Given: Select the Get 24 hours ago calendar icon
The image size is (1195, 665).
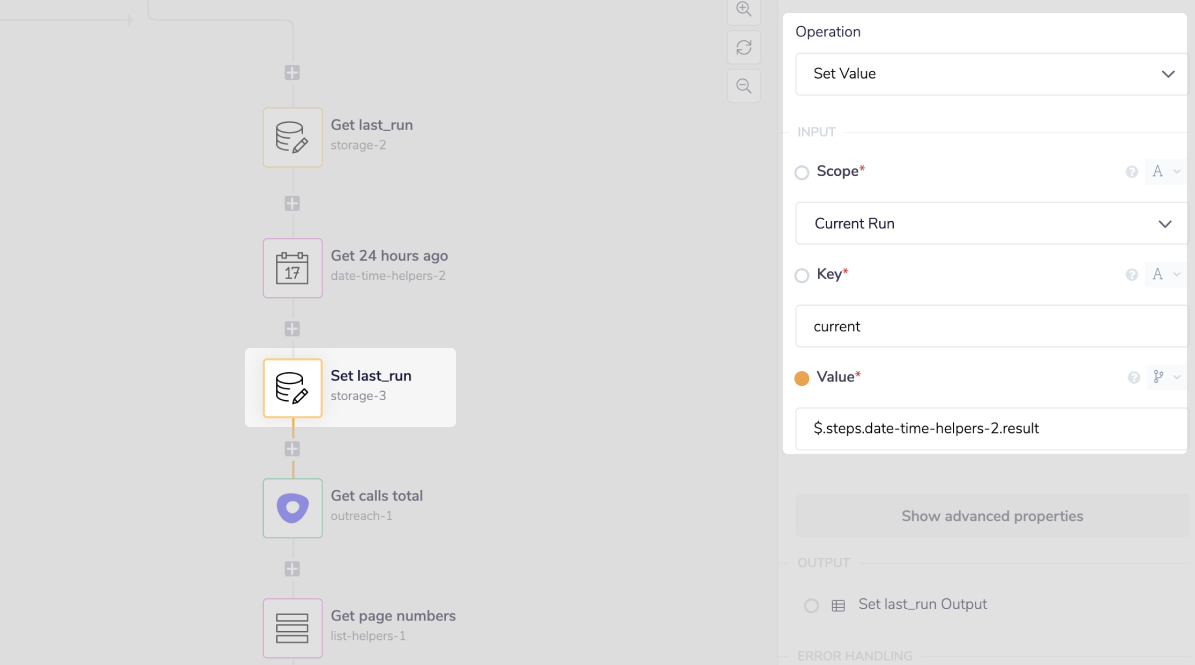Looking at the screenshot, I should pos(292,268).
